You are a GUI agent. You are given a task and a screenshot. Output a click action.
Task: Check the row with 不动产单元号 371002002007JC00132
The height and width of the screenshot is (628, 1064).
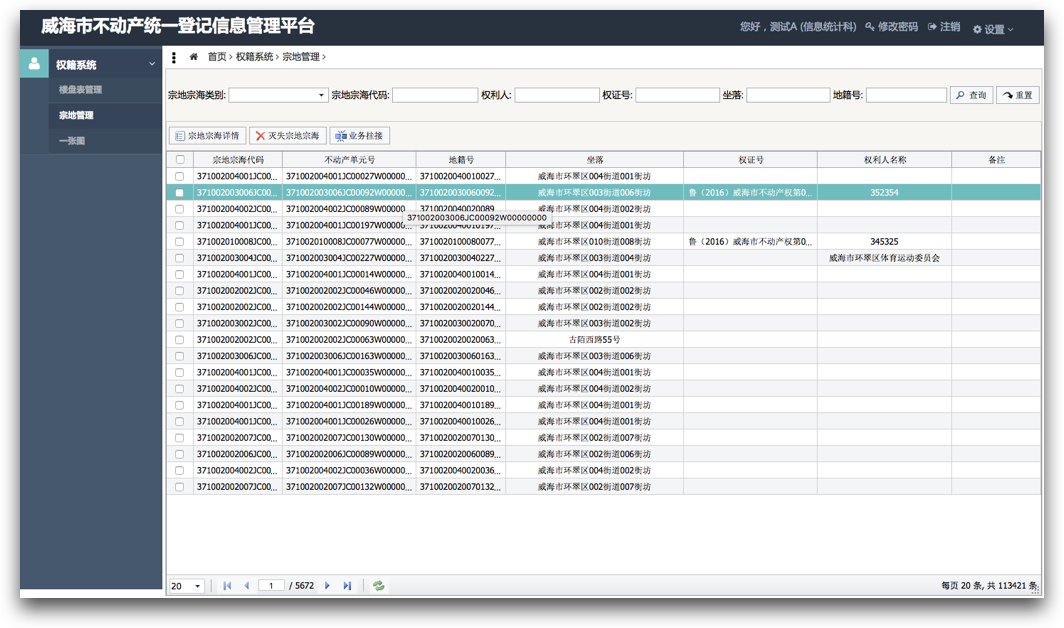pos(180,487)
